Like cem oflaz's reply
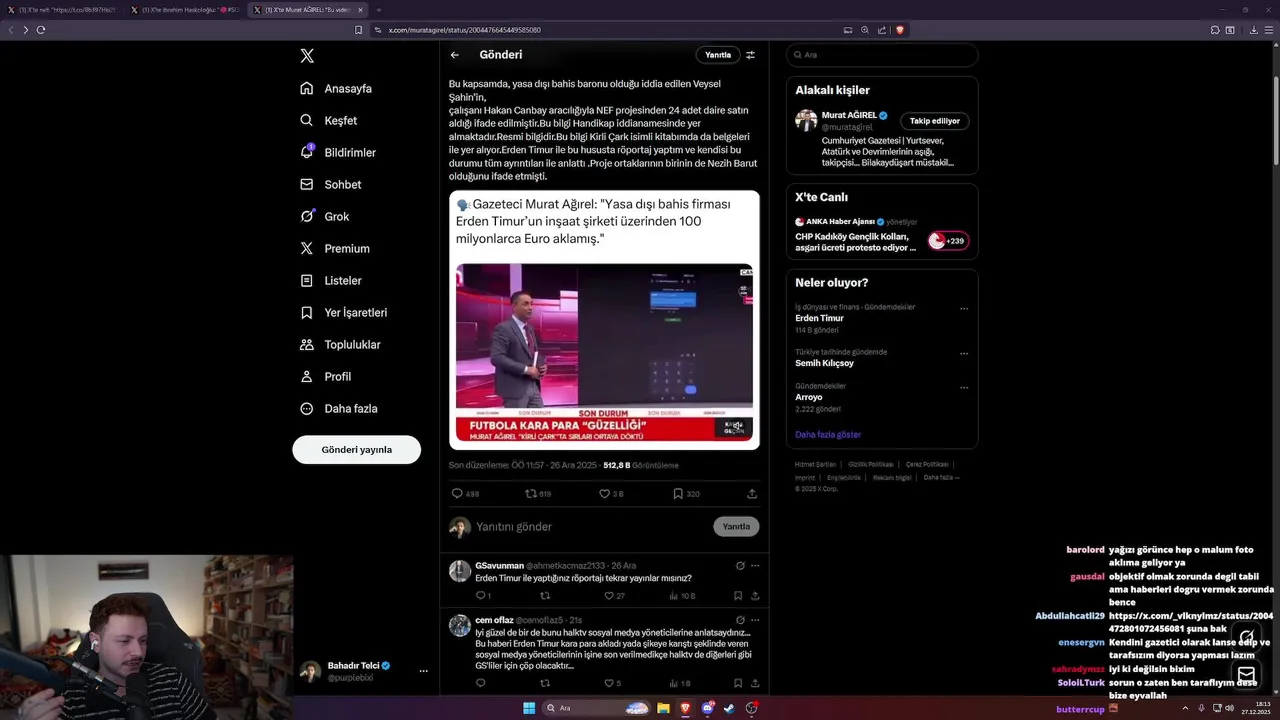Image resolution: width=1280 pixels, height=720 pixels. (609, 683)
